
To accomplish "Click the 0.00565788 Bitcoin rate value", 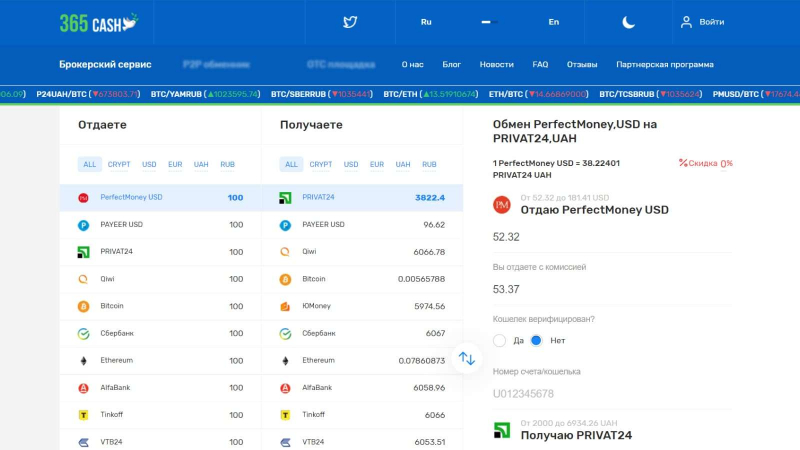I will pos(421,279).
